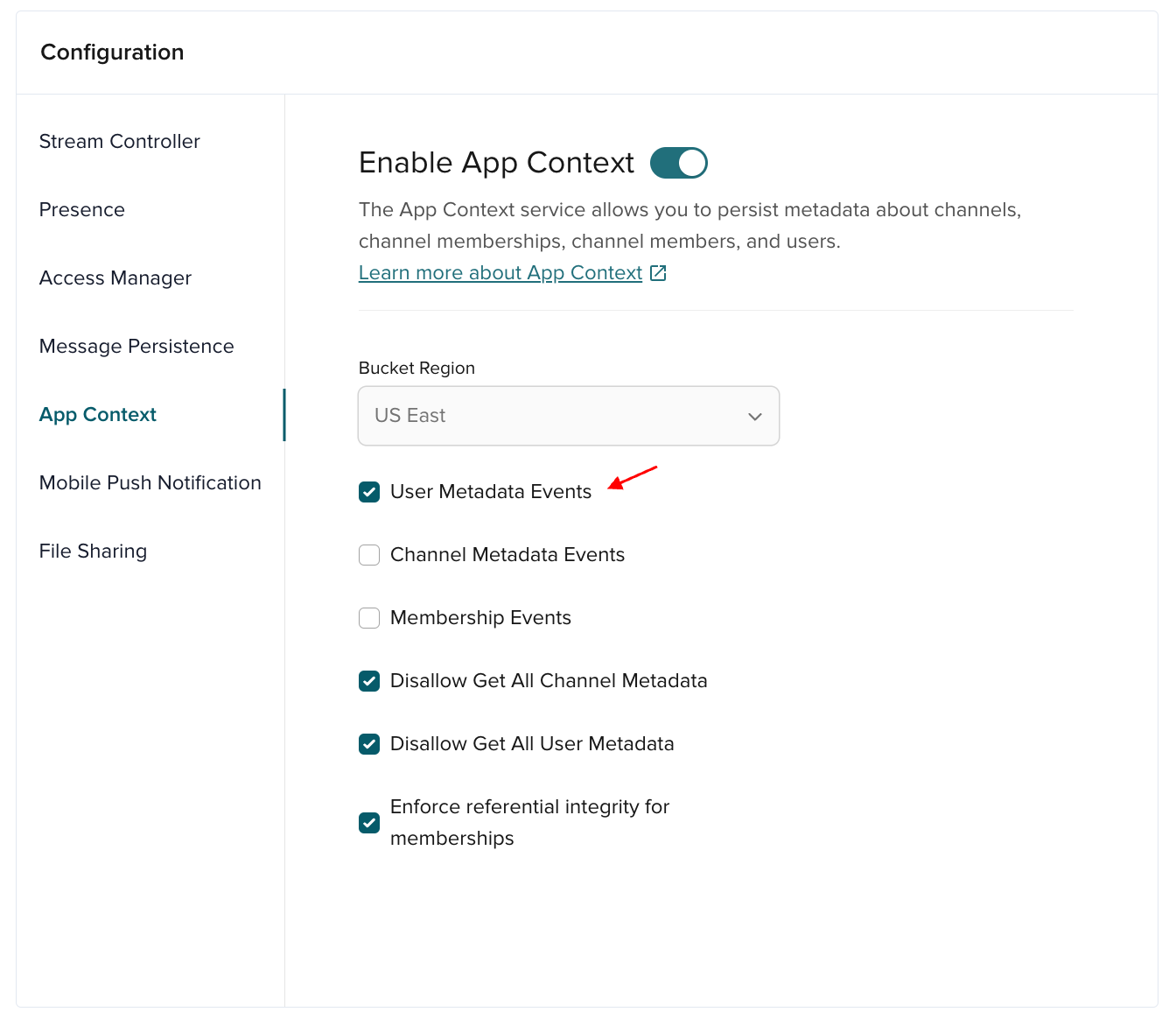
Task: Open Mobile Push Notification settings
Action: (150, 482)
